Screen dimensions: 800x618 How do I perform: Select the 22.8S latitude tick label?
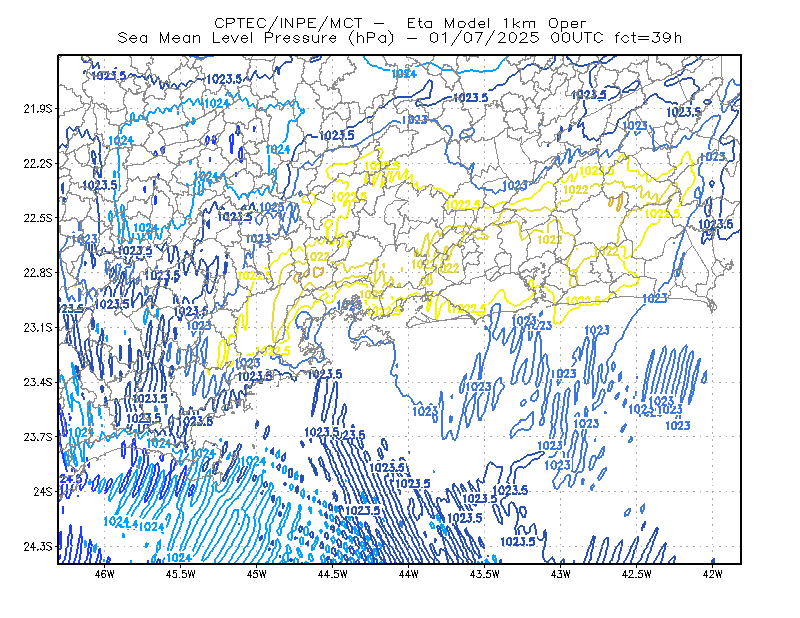pyautogui.click(x=38, y=273)
